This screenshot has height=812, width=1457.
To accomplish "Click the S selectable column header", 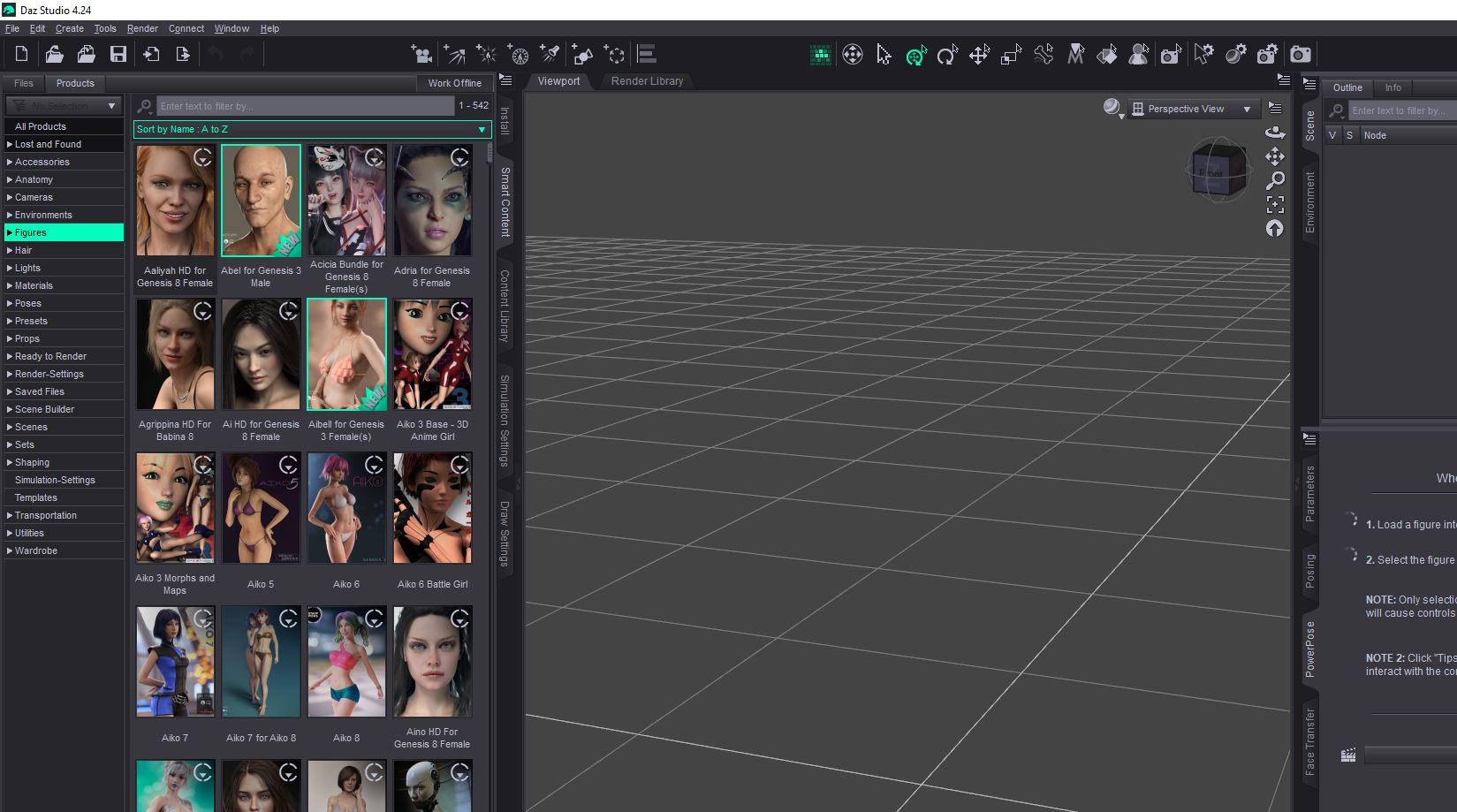I will 1349,135.
